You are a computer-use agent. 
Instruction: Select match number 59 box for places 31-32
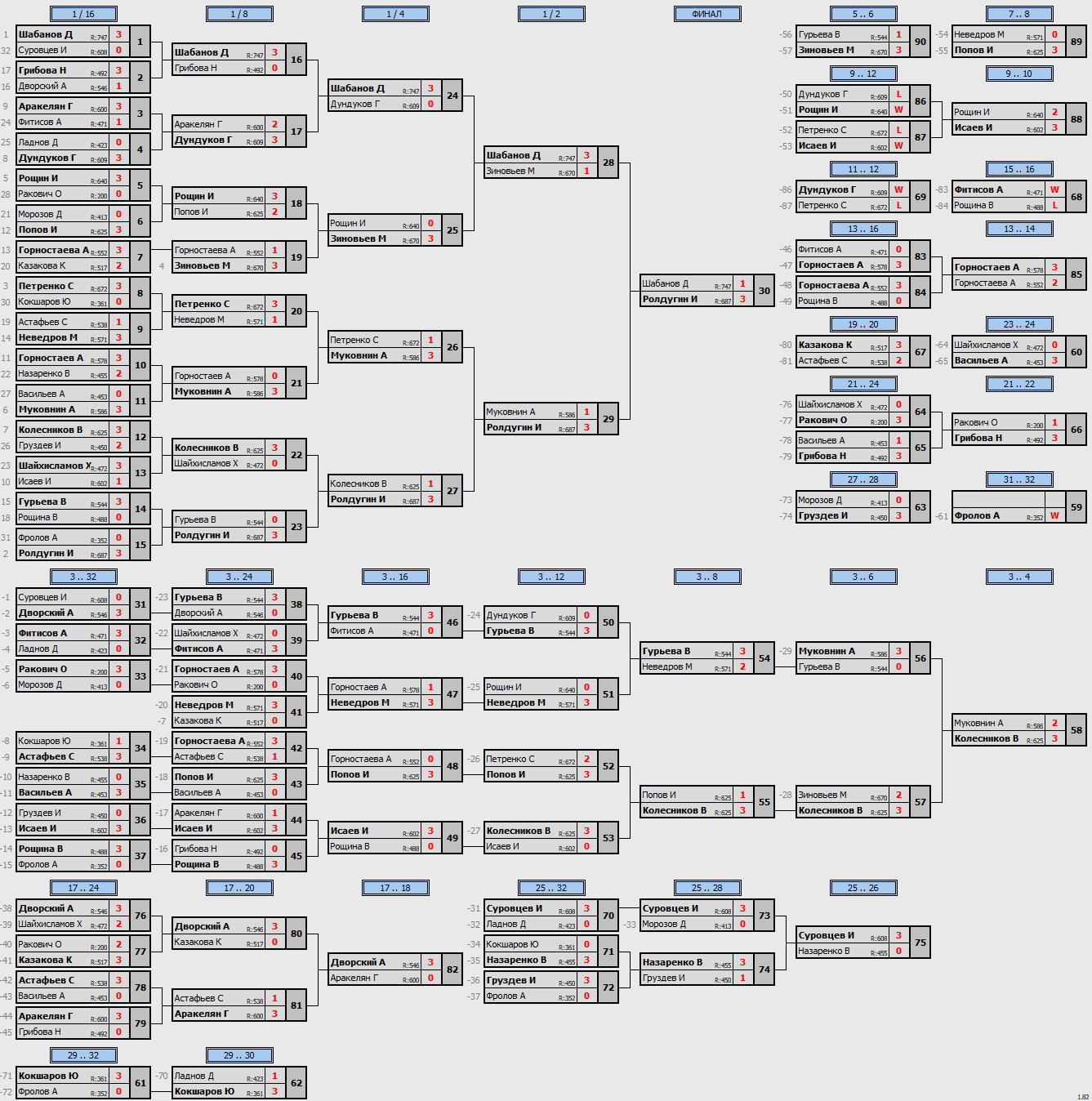(x=1076, y=507)
